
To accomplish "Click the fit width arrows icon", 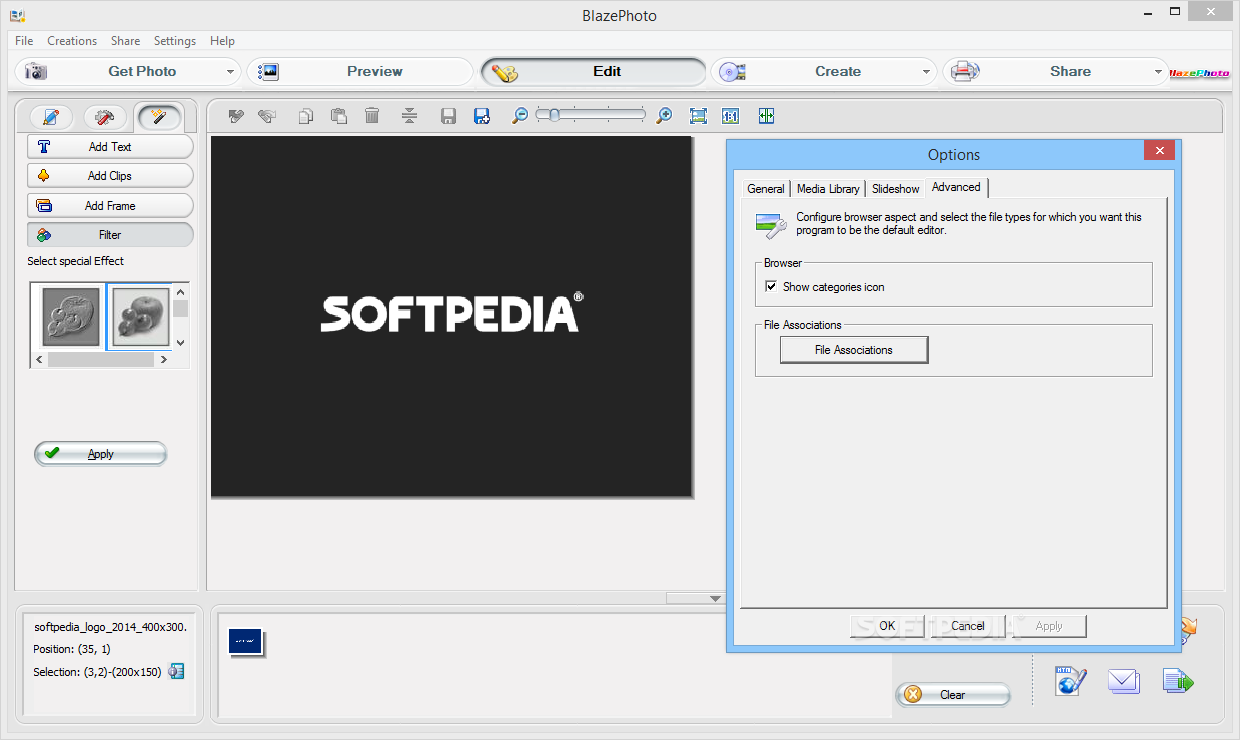I will [x=766, y=116].
